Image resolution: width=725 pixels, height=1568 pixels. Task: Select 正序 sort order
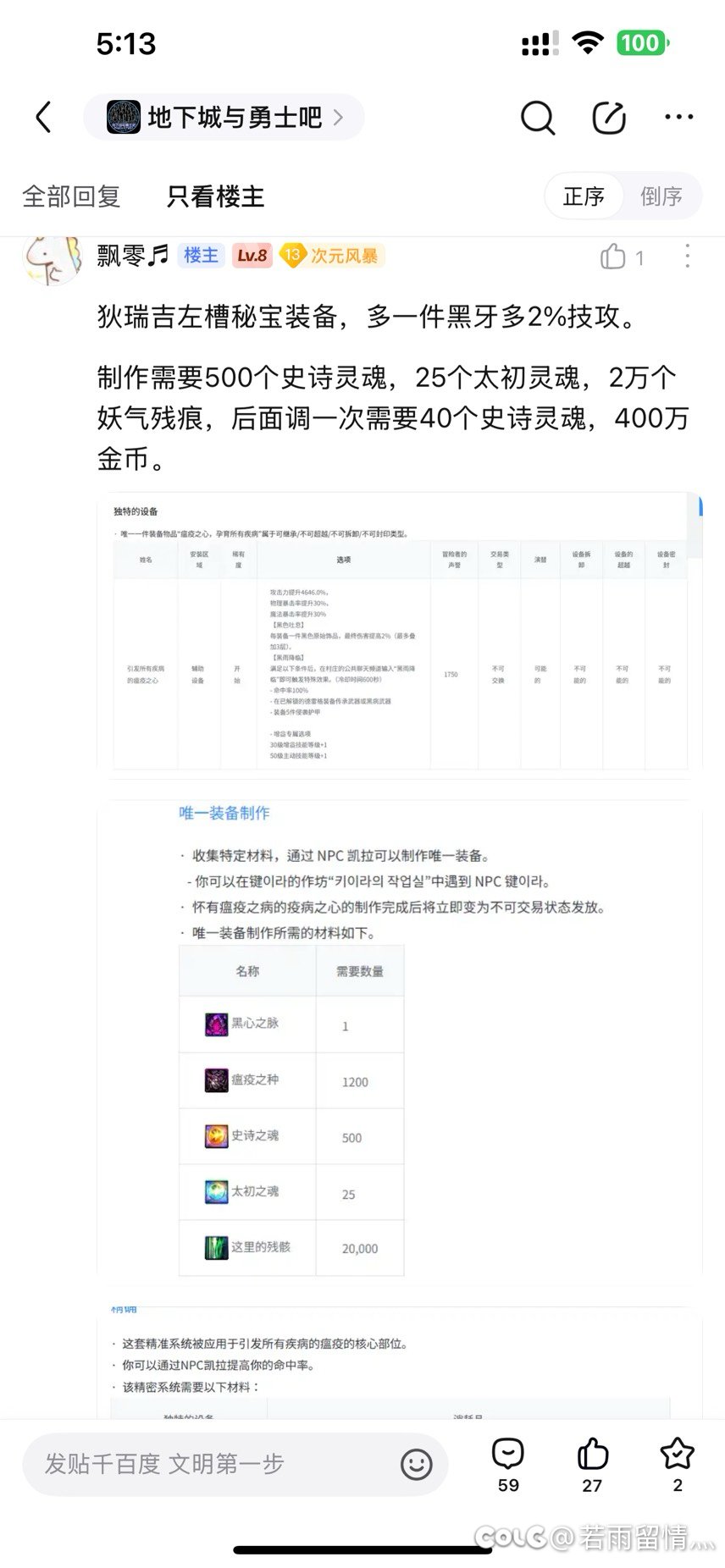pyautogui.click(x=584, y=196)
